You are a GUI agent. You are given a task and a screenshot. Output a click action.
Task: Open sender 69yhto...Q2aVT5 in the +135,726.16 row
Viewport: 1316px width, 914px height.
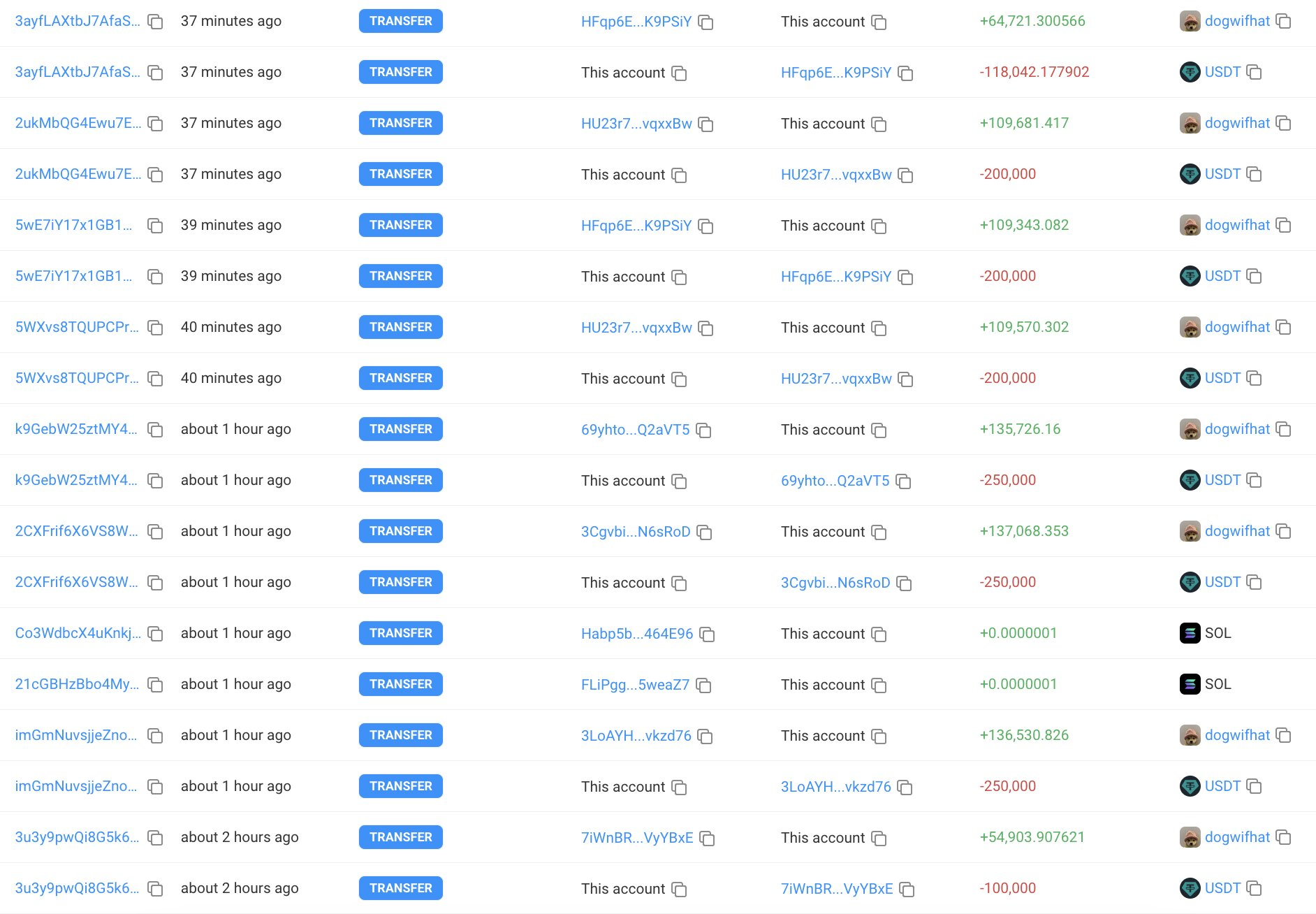click(635, 430)
